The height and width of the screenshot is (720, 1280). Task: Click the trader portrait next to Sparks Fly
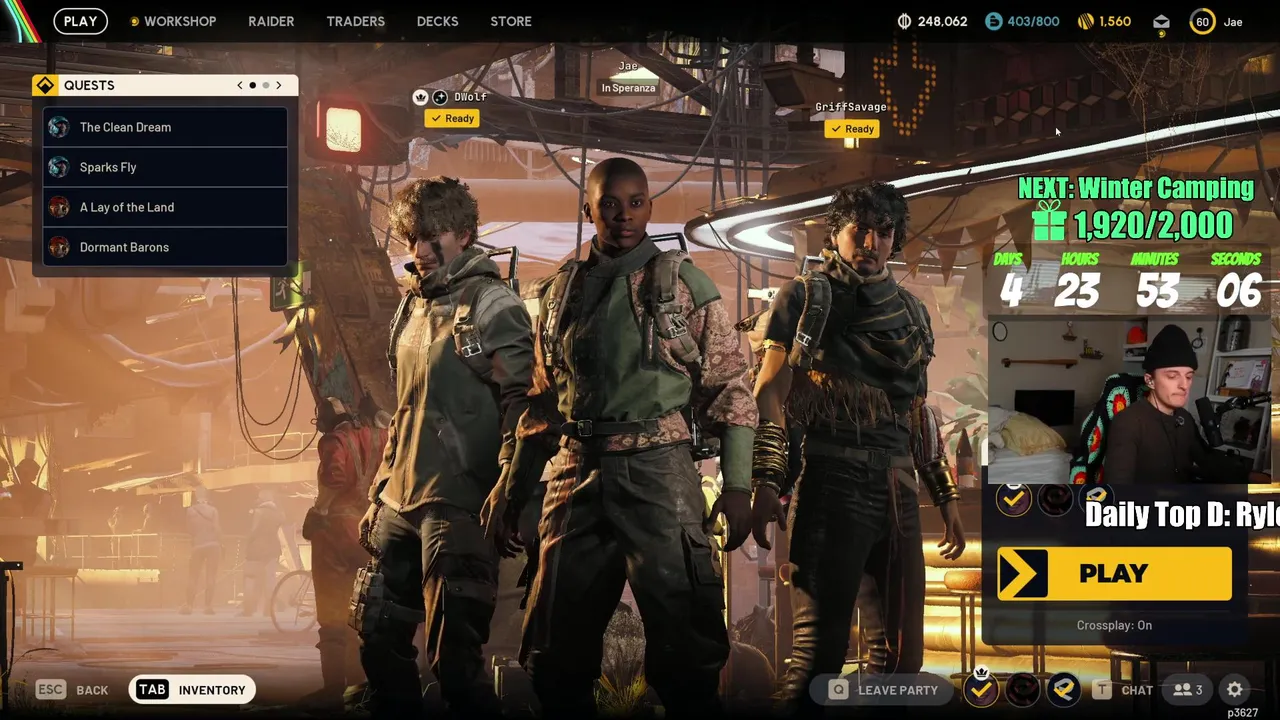[x=59, y=167]
